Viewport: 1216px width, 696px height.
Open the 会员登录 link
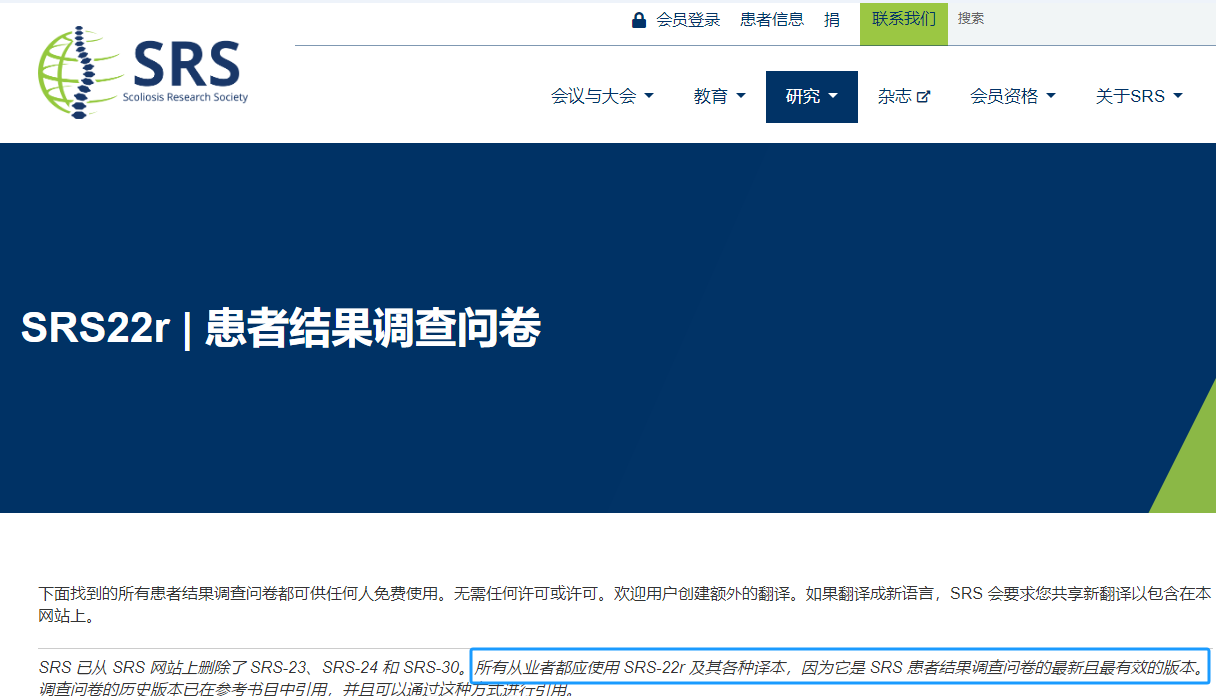[x=688, y=20]
